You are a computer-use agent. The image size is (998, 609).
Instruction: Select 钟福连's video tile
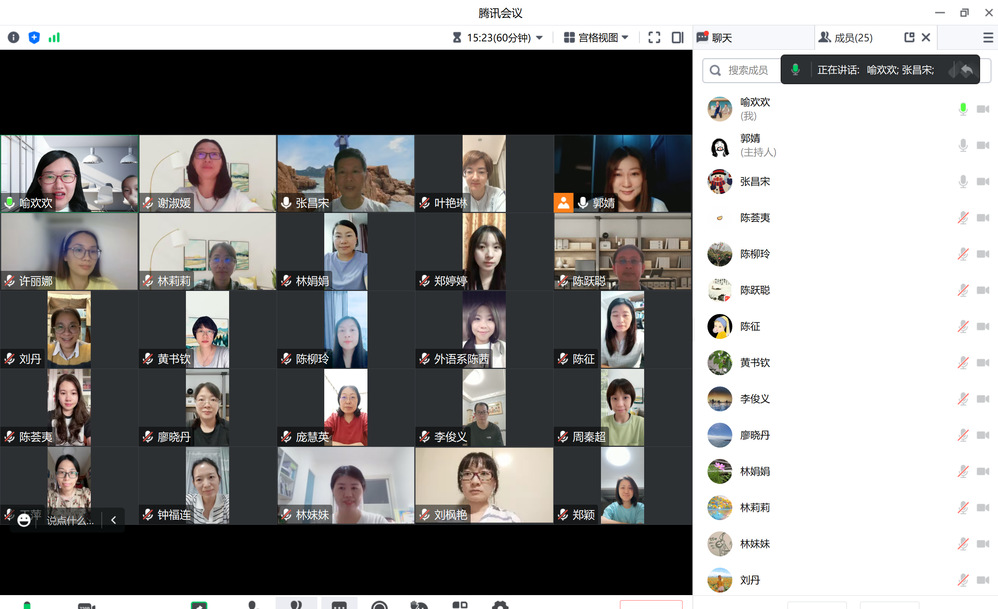pyautogui.click(x=207, y=486)
